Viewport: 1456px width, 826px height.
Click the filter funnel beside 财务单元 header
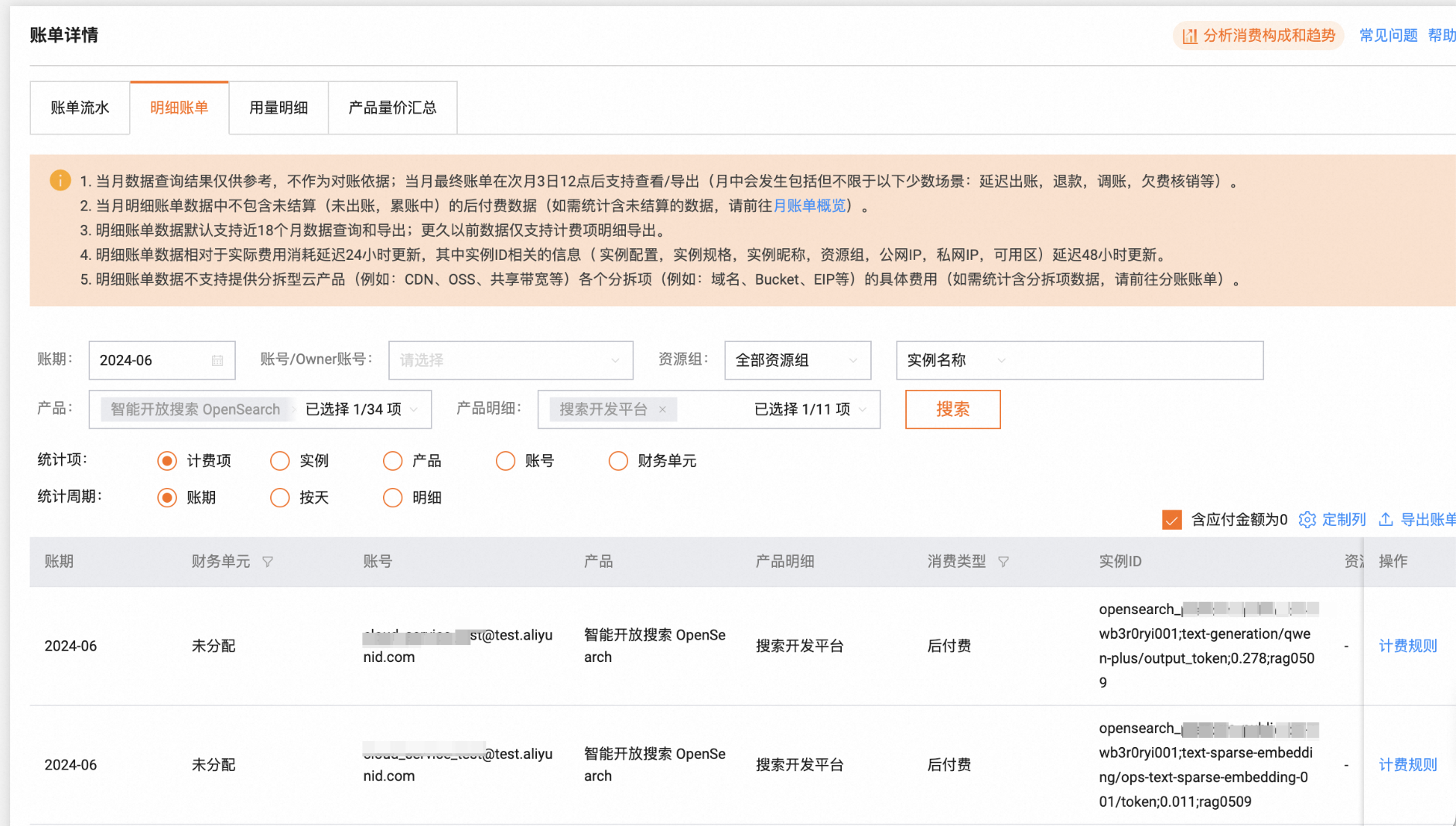(x=268, y=561)
